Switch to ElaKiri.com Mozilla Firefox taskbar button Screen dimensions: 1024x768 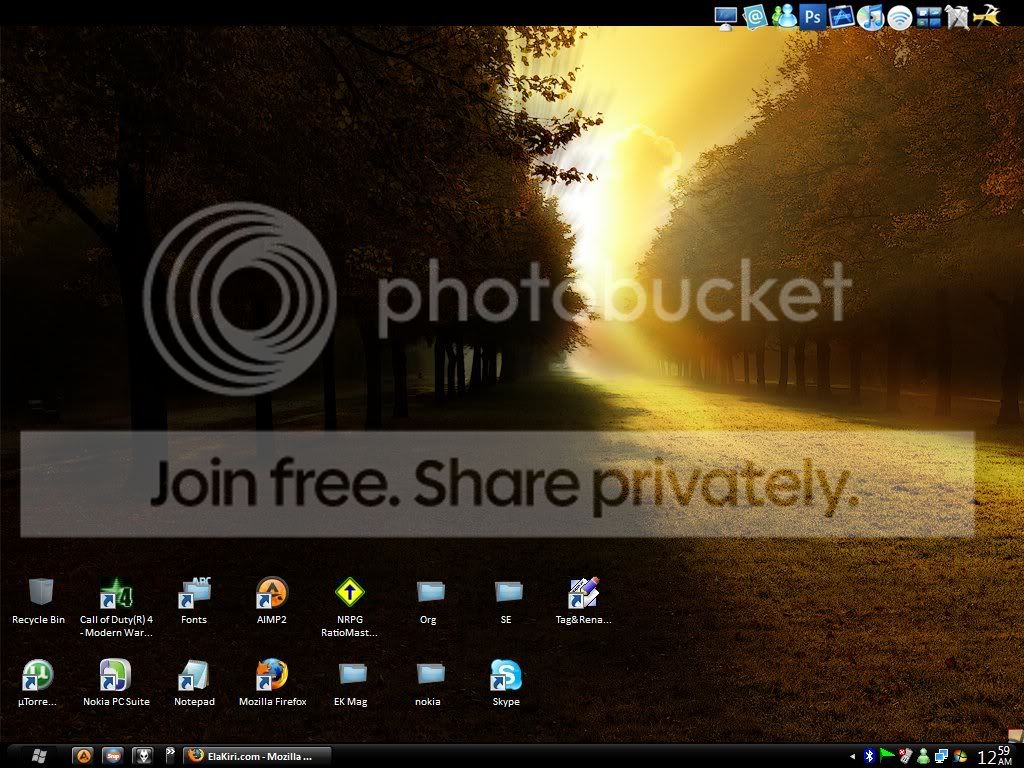coord(257,756)
